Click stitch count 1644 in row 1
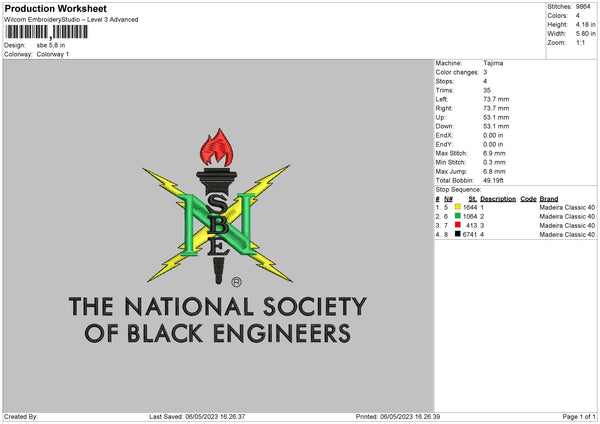Image resolution: width=600 pixels, height=424 pixels. point(470,207)
